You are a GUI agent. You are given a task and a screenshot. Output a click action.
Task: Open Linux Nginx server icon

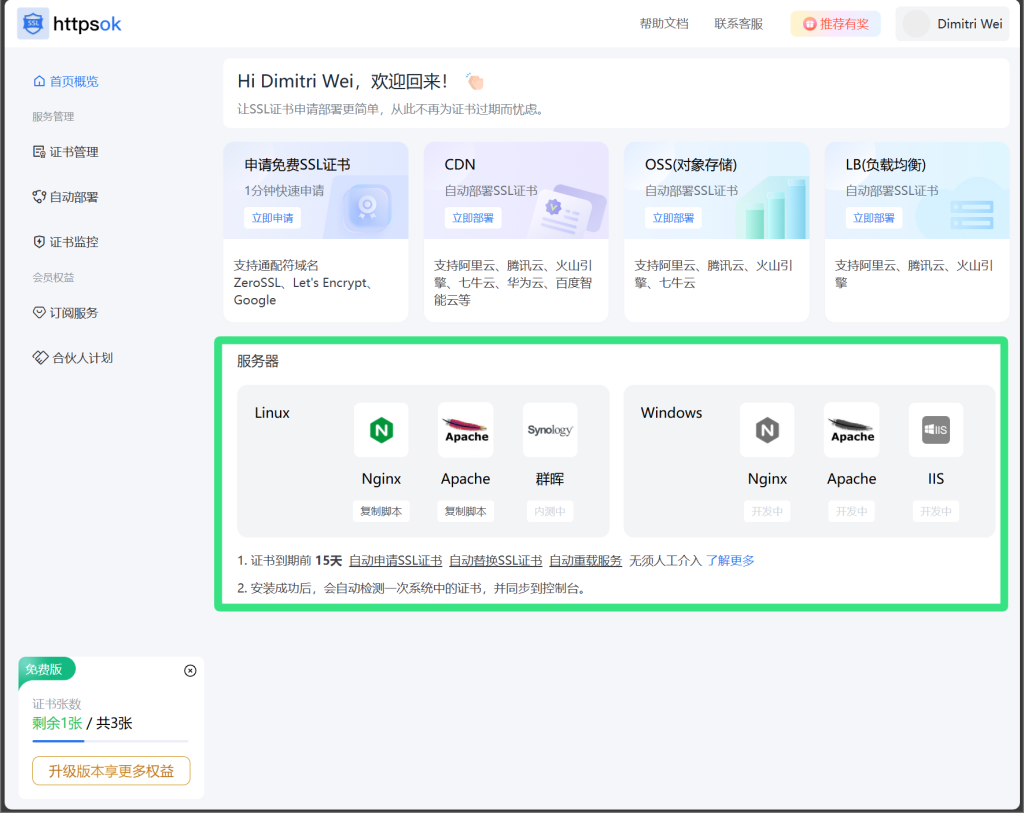coord(381,430)
